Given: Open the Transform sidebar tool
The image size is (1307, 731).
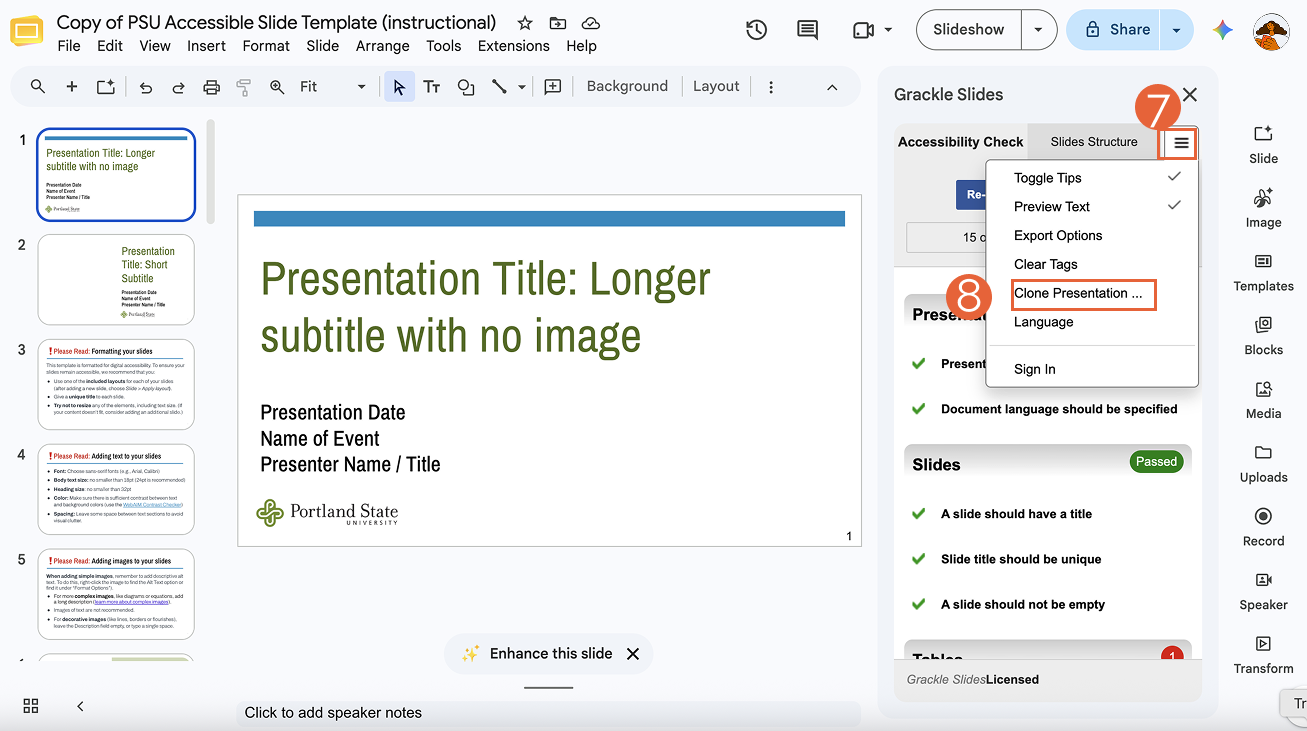Looking at the screenshot, I should pos(1263,652).
